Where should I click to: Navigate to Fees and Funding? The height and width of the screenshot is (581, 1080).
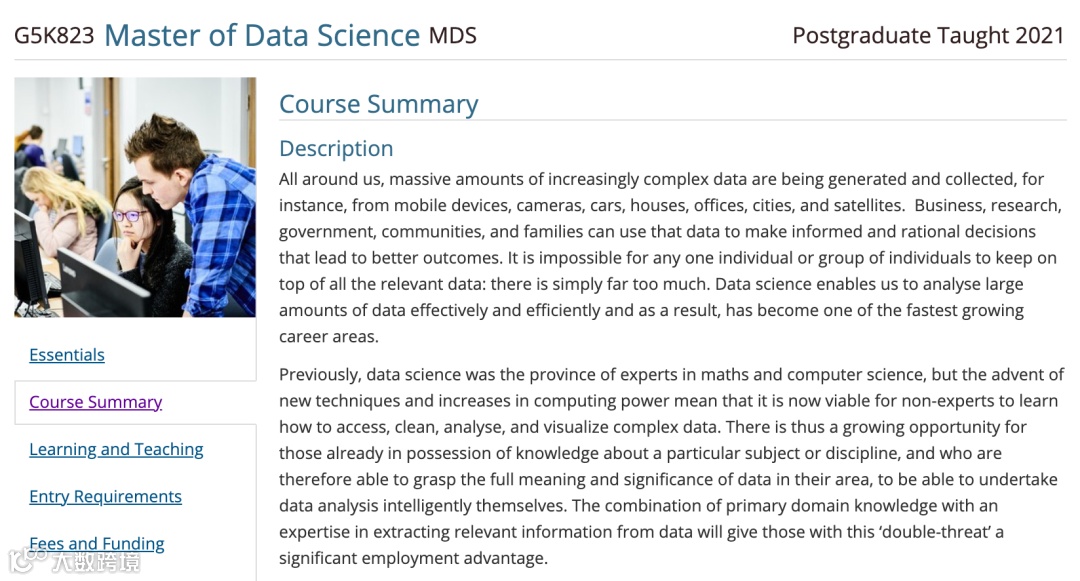97,543
